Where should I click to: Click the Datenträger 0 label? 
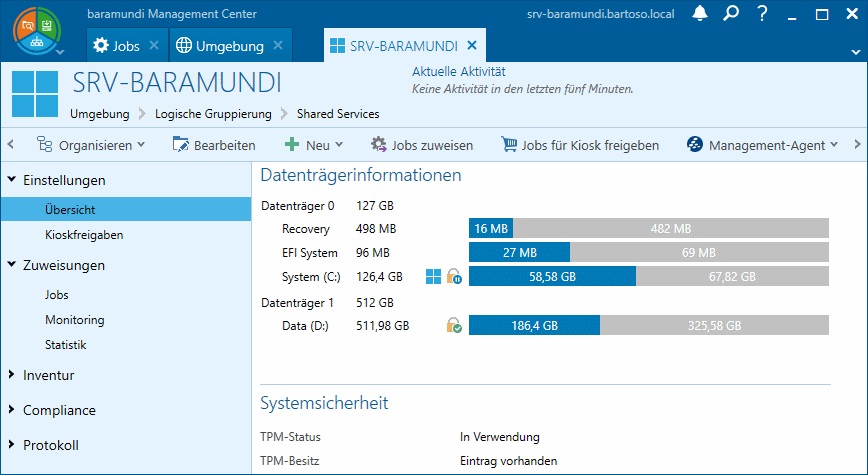(298, 206)
